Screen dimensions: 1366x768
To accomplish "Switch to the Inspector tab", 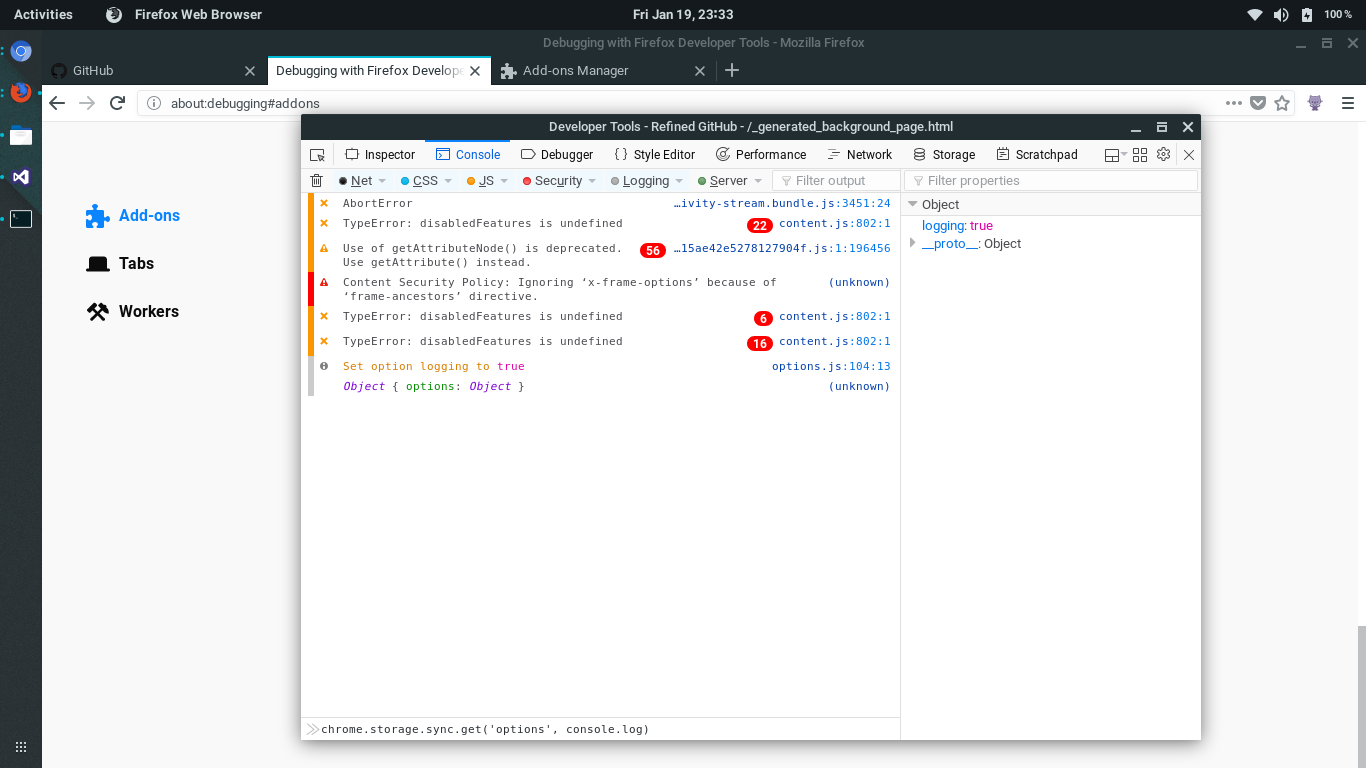I will (380, 155).
